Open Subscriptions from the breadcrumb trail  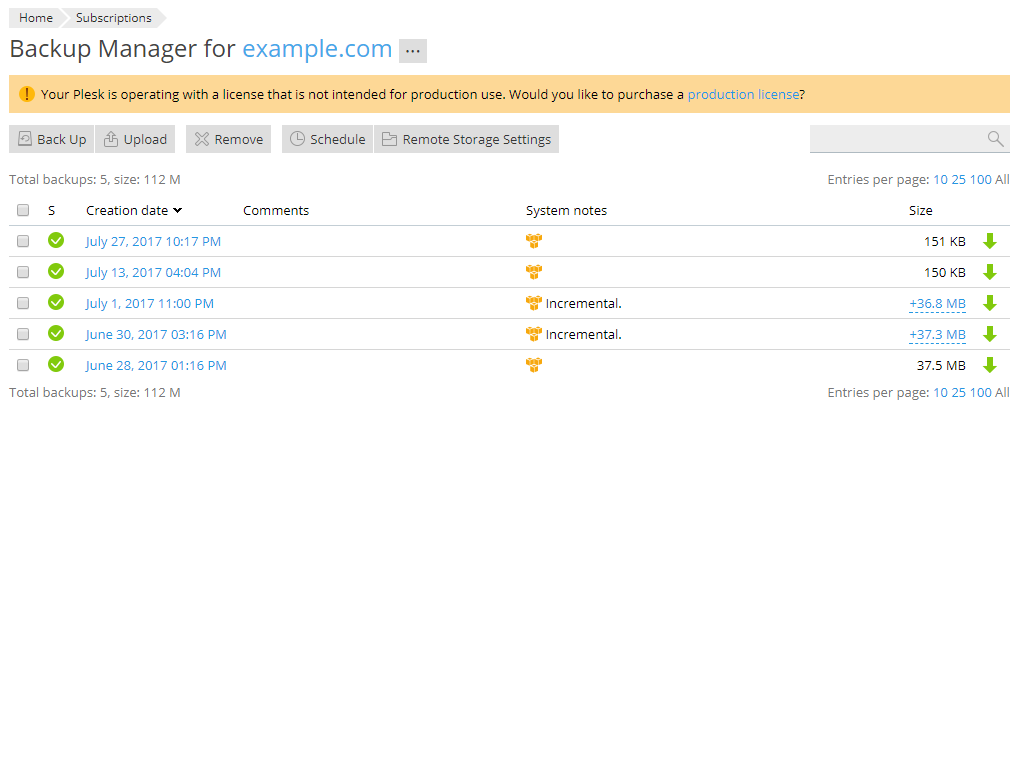[112, 17]
